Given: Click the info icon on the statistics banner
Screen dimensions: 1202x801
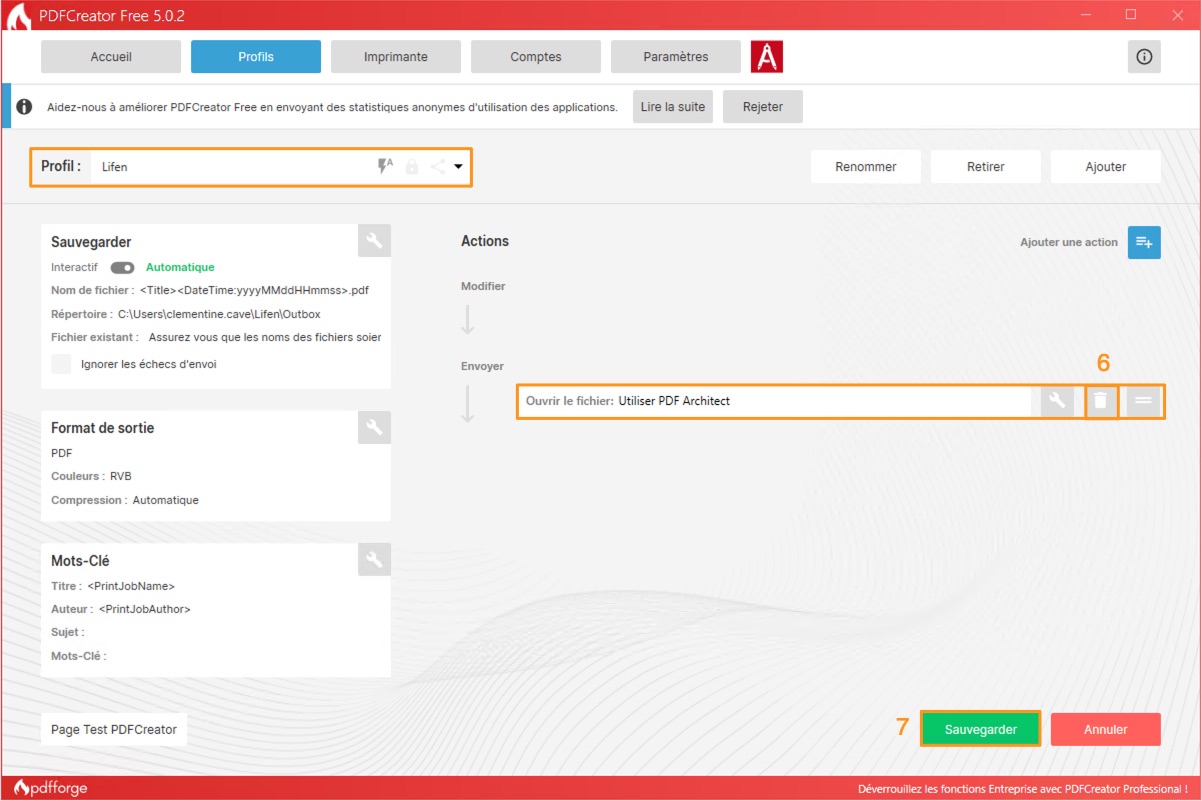Looking at the screenshot, I should click(24, 107).
